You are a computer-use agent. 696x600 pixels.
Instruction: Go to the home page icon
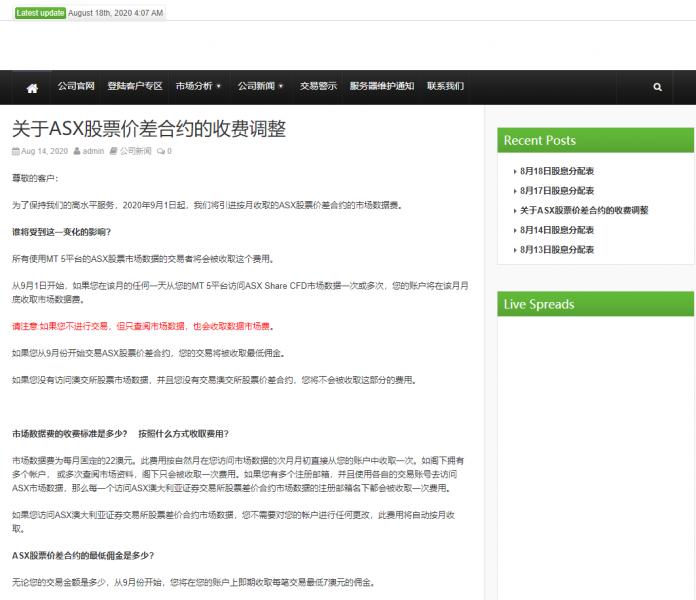(x=32, y=88)
